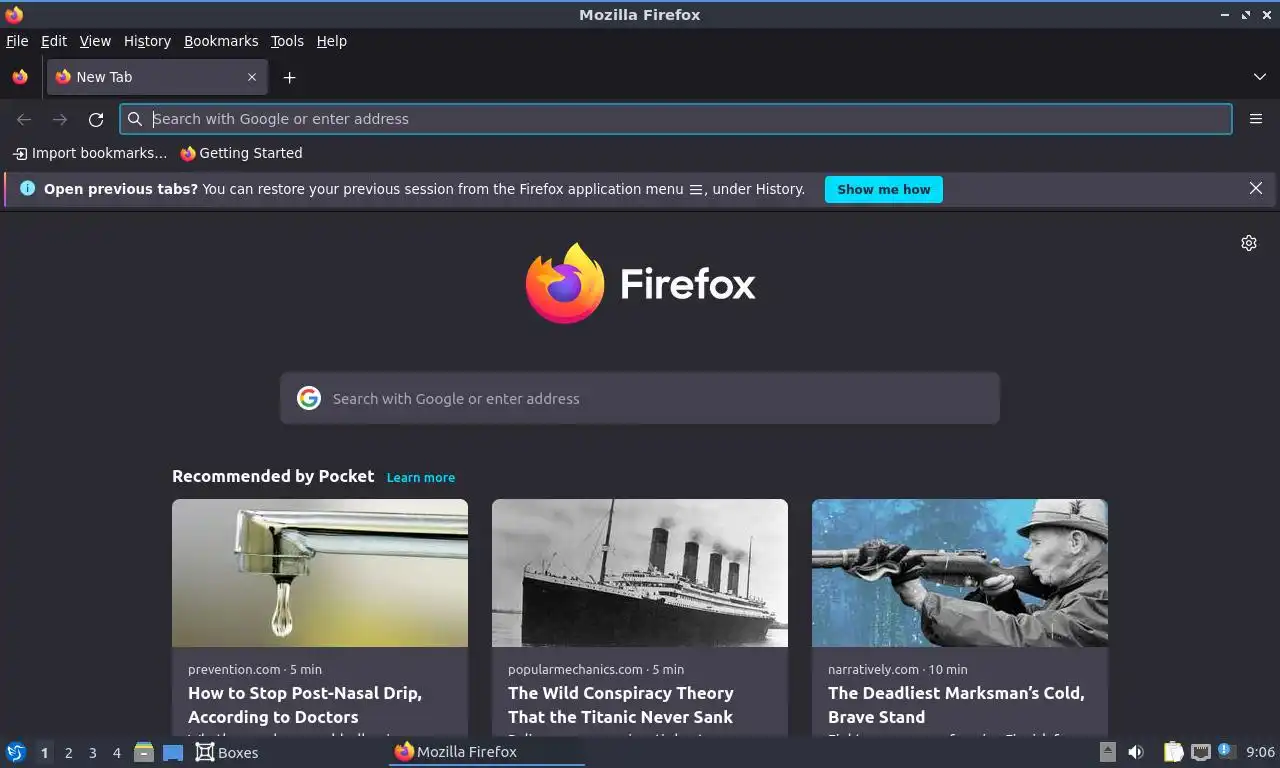
Task: Open a new tab with plus button
Action: (289, 77)
